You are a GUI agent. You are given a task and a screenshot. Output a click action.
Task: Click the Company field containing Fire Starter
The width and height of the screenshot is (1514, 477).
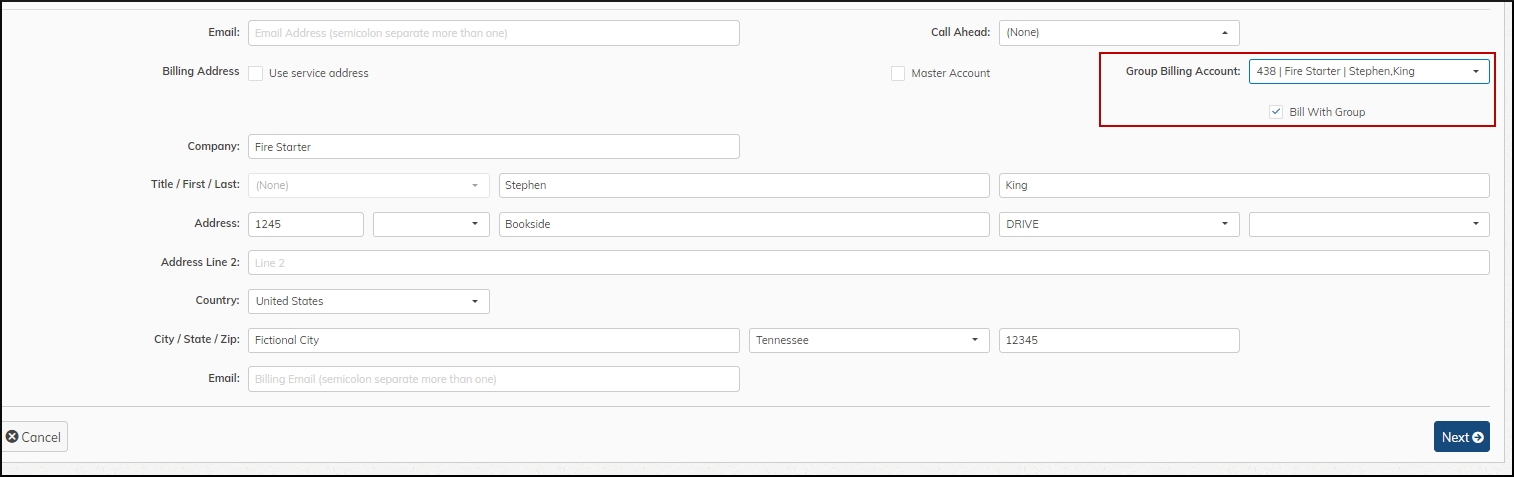point(493,147)
